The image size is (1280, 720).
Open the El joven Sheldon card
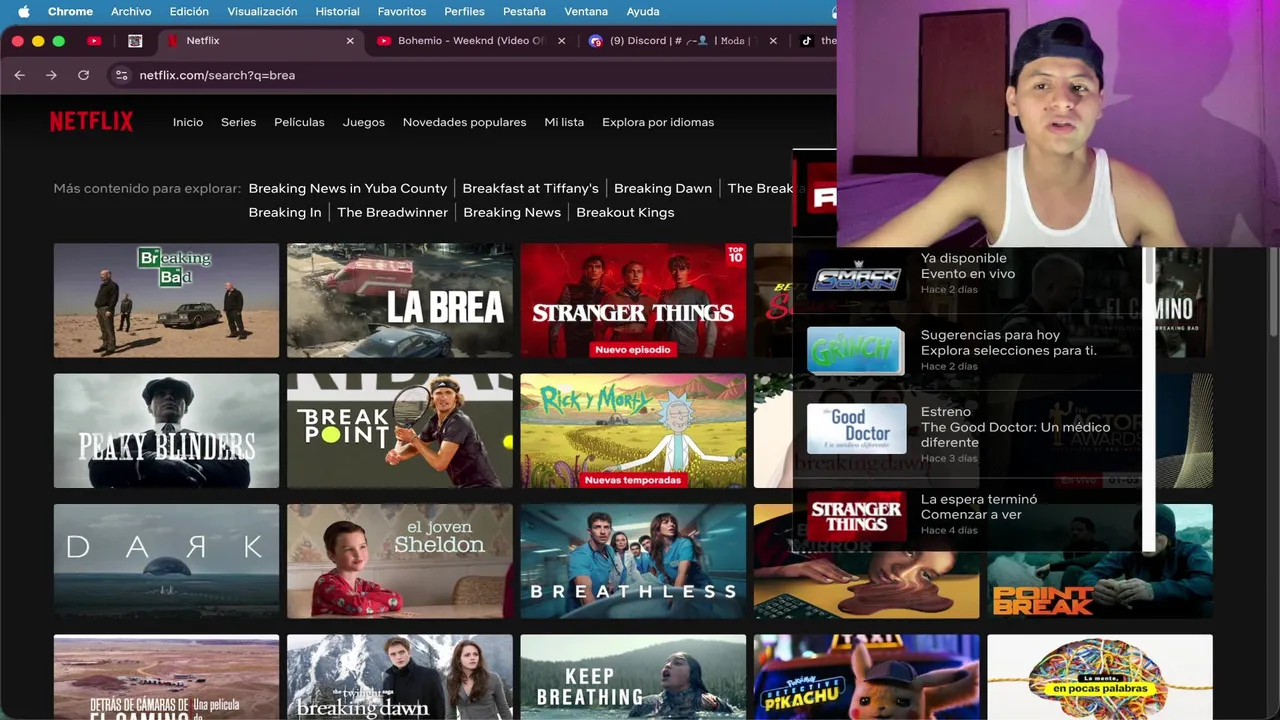click(400, 561)
